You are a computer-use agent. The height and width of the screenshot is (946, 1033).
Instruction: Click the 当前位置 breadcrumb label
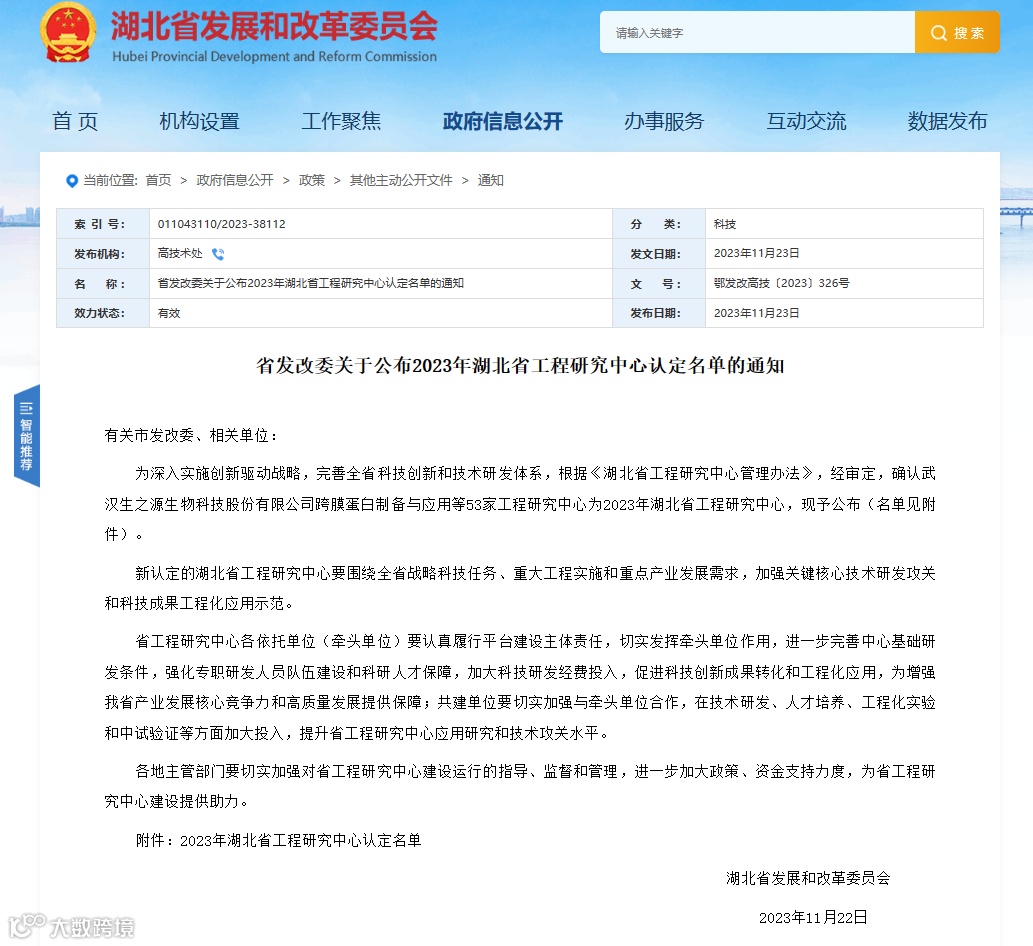coord(110,181)
